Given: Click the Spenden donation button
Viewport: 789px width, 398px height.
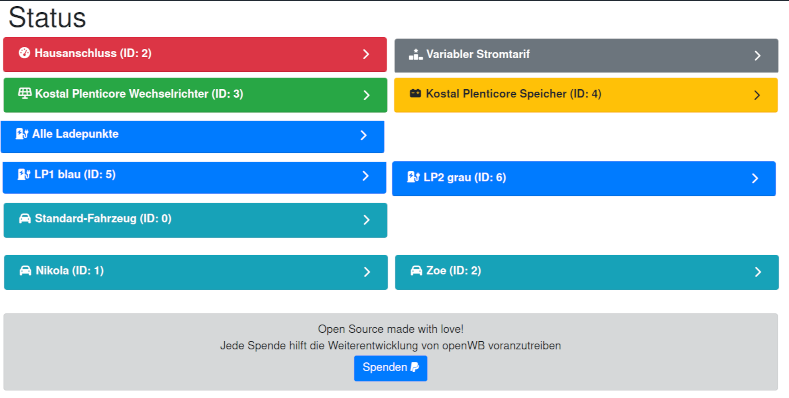Looking at the screenshot, I should pos(390,368).
